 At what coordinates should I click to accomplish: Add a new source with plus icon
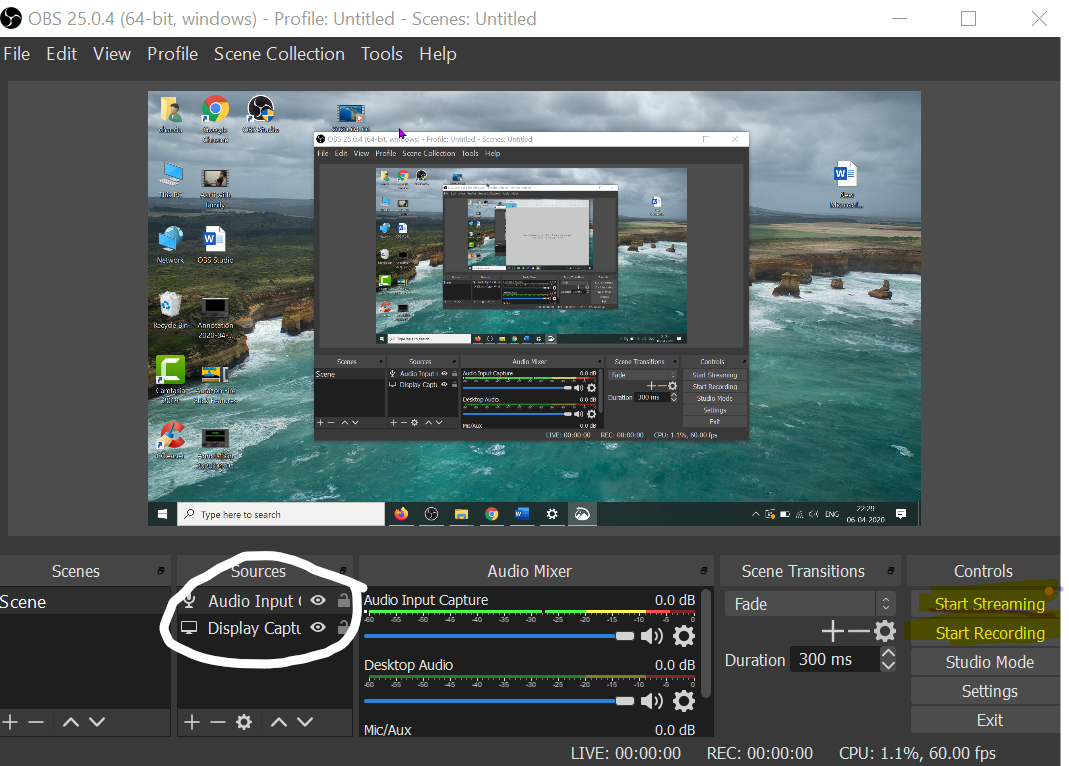(x=192, y=722)
